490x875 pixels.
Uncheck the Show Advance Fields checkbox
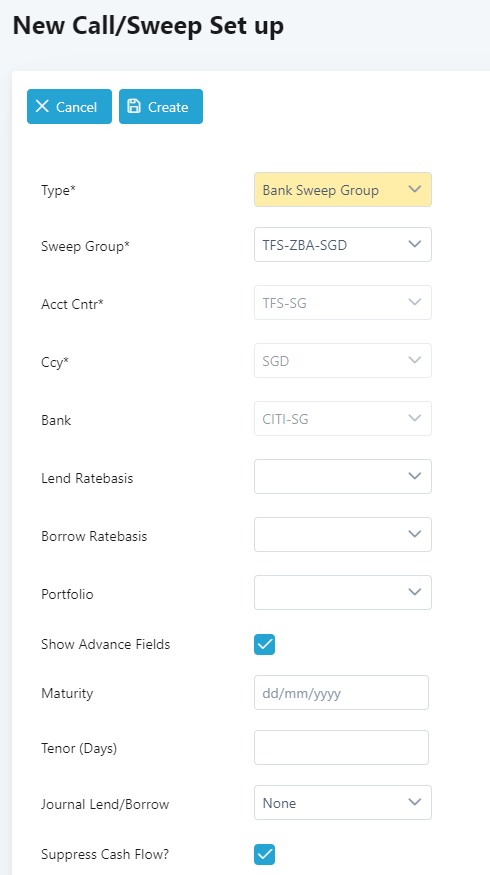point(265,644)
